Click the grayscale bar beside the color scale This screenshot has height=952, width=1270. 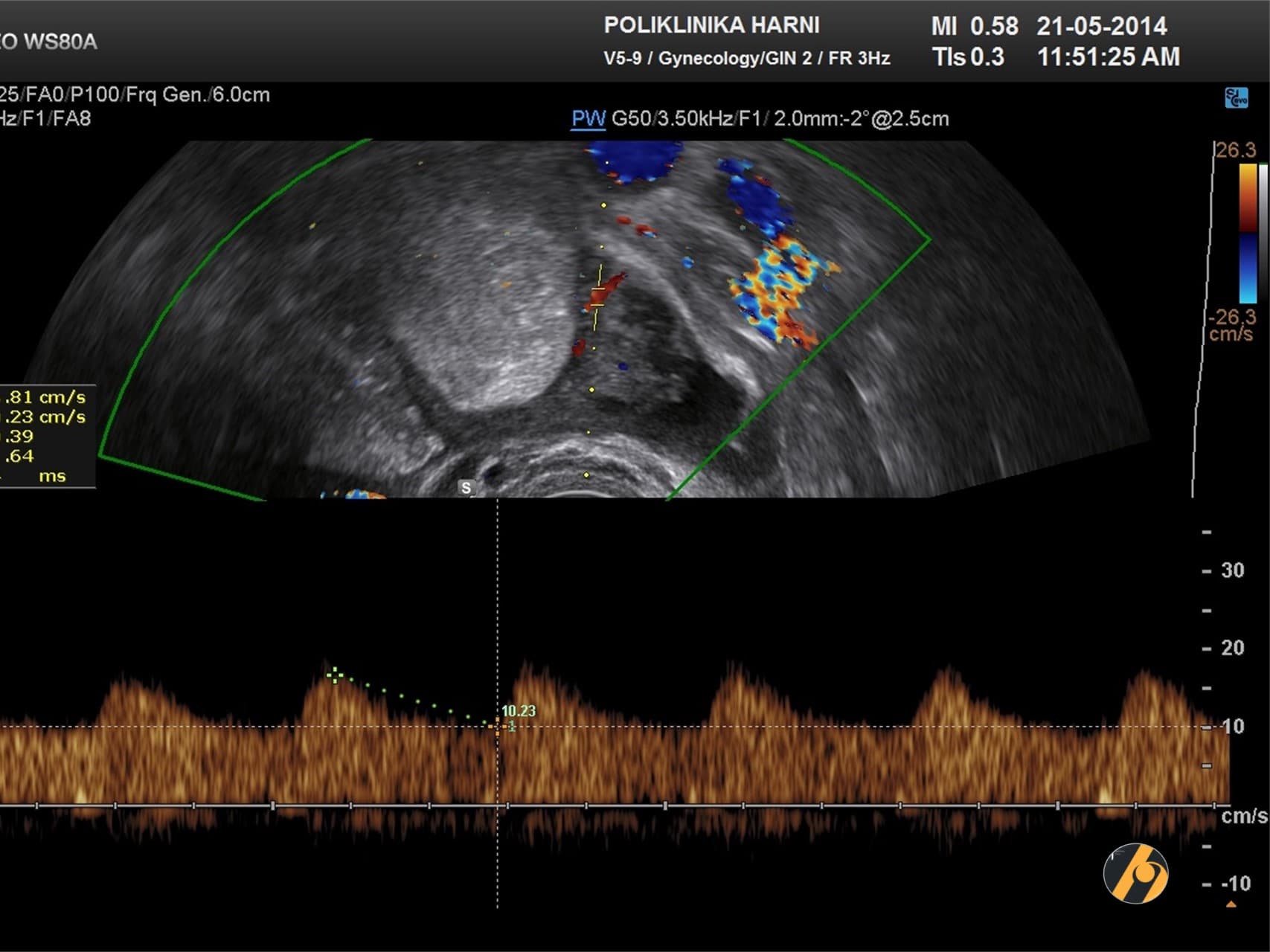click(1263, 233)
